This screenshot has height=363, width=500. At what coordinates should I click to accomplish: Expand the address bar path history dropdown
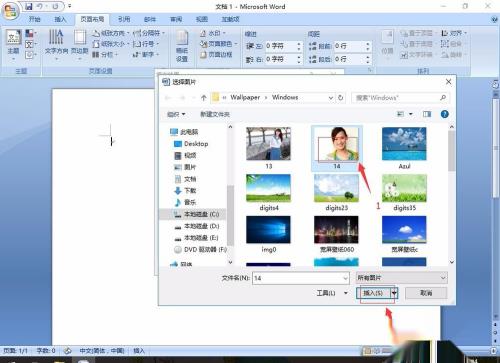pos(331,98)
